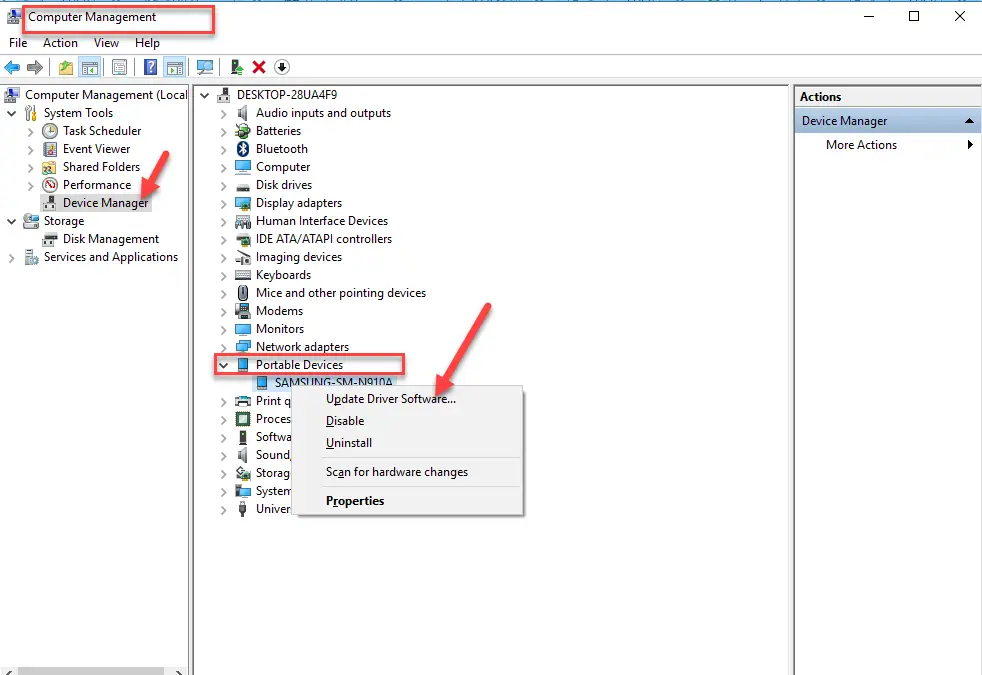Select Uninstall from the context menu

348,443
